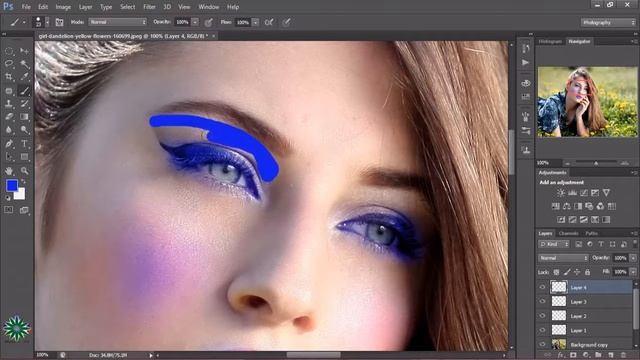640x360 pixels.
Task: Toggle lock all padlock
Action: tap(587, 272)
